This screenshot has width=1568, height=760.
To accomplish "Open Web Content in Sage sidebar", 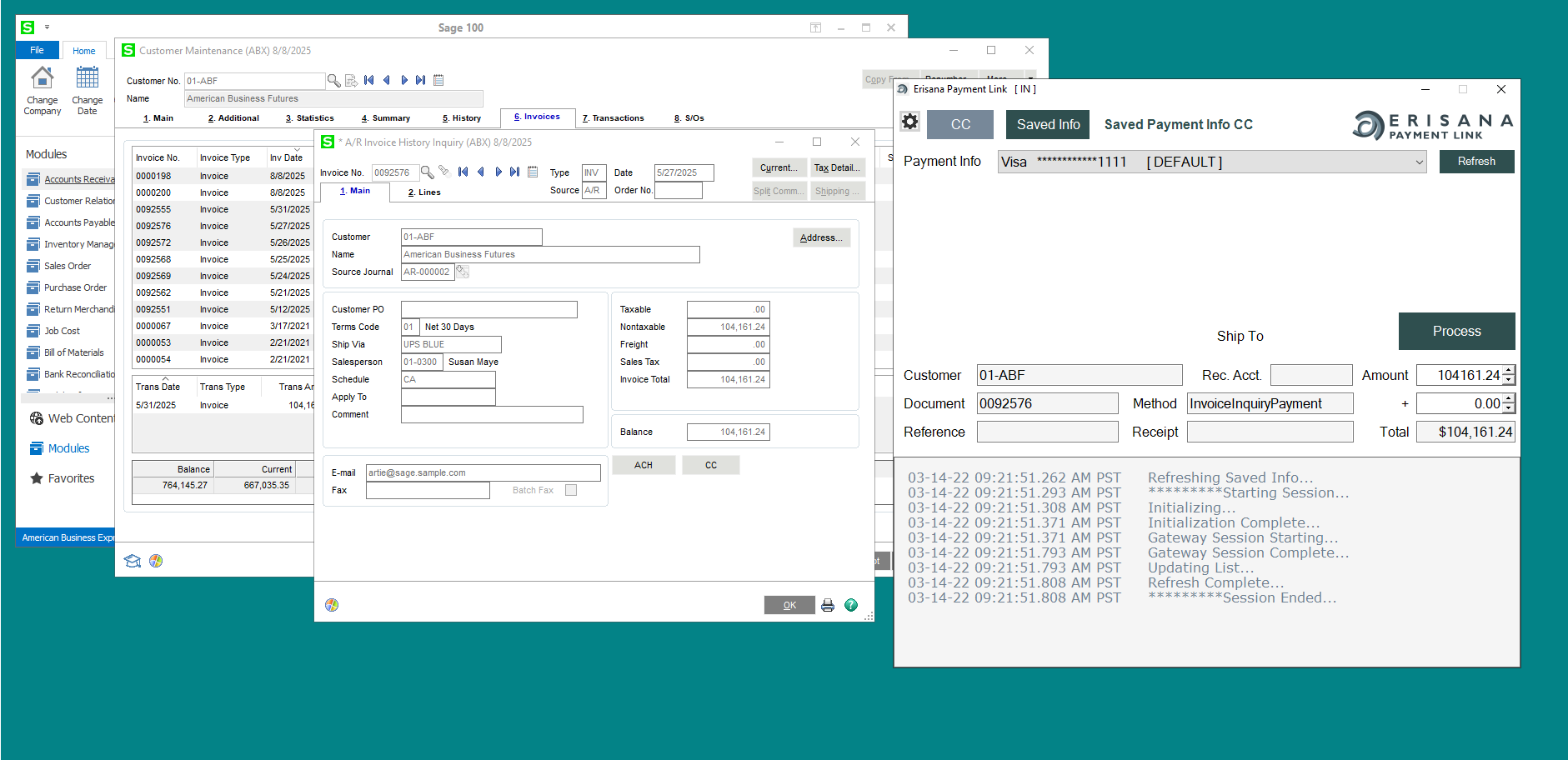I will (73, 418).
